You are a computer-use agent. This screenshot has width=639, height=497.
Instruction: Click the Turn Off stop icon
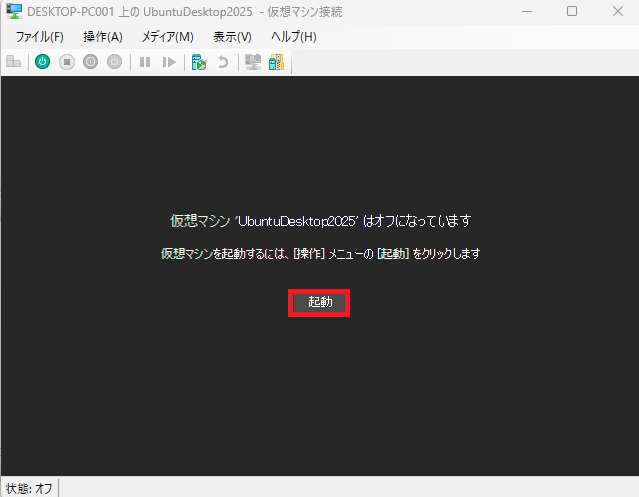click(x=67, y=62)
